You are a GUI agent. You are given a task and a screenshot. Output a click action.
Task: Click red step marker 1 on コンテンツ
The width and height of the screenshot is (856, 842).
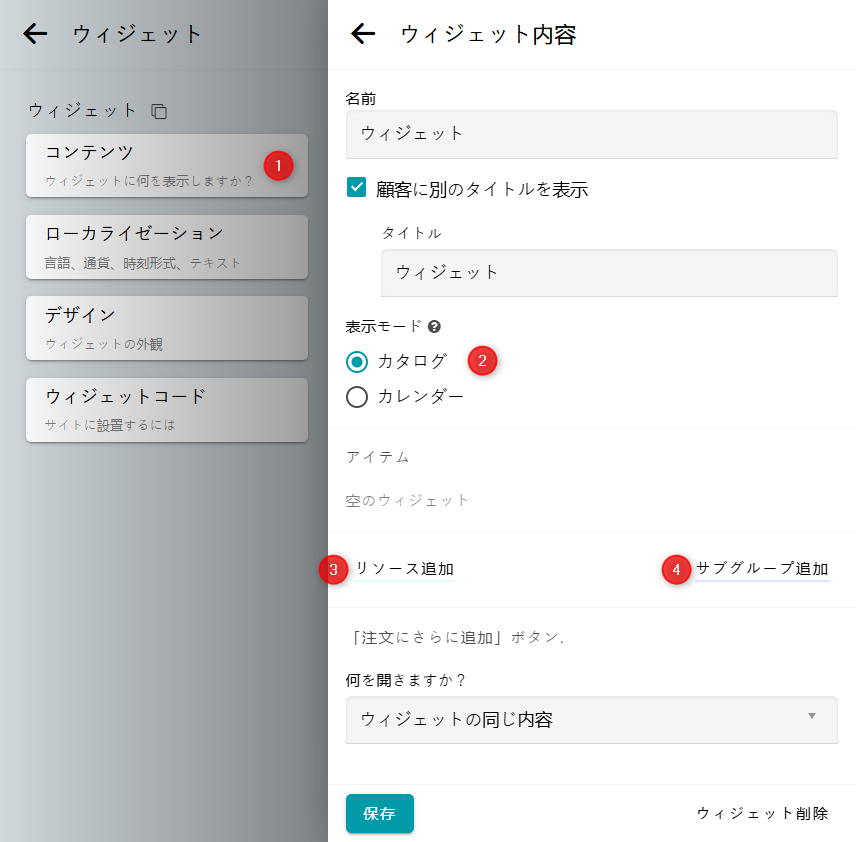click(278, 165)
